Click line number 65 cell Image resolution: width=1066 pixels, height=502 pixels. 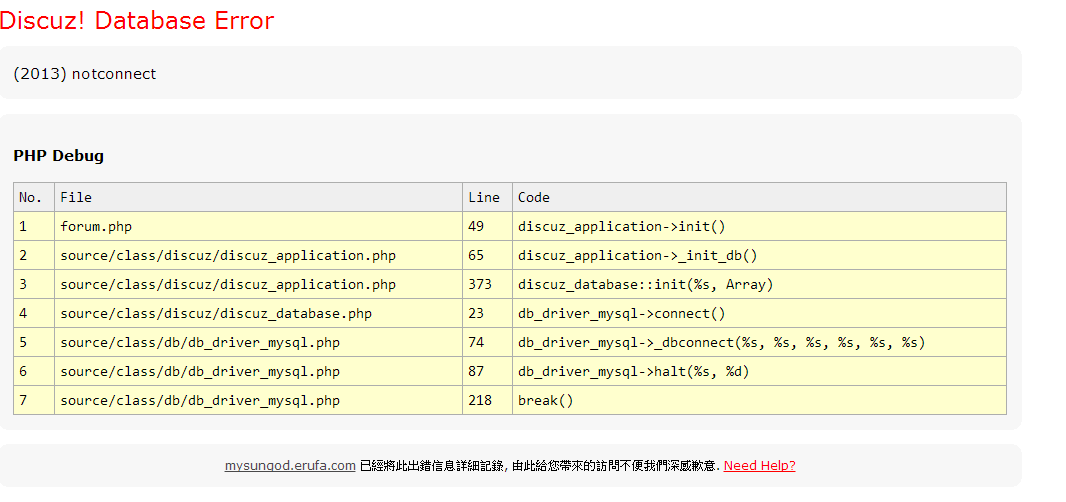[x=487, y=256]
